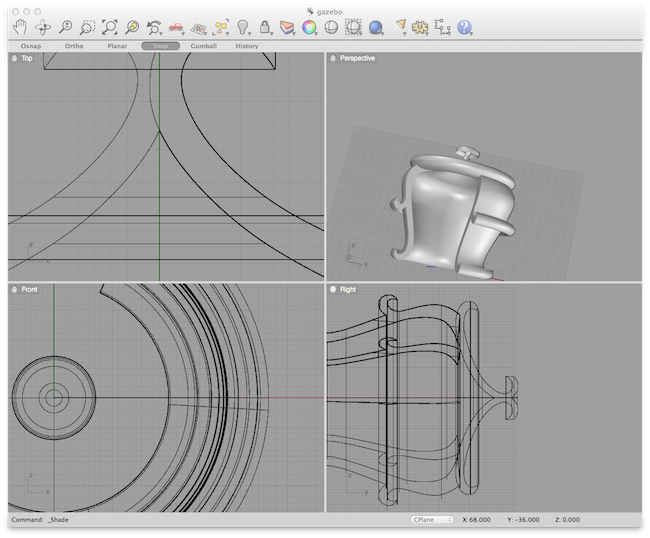Expand the padlock lock flyout arrow

click(271, 34)
